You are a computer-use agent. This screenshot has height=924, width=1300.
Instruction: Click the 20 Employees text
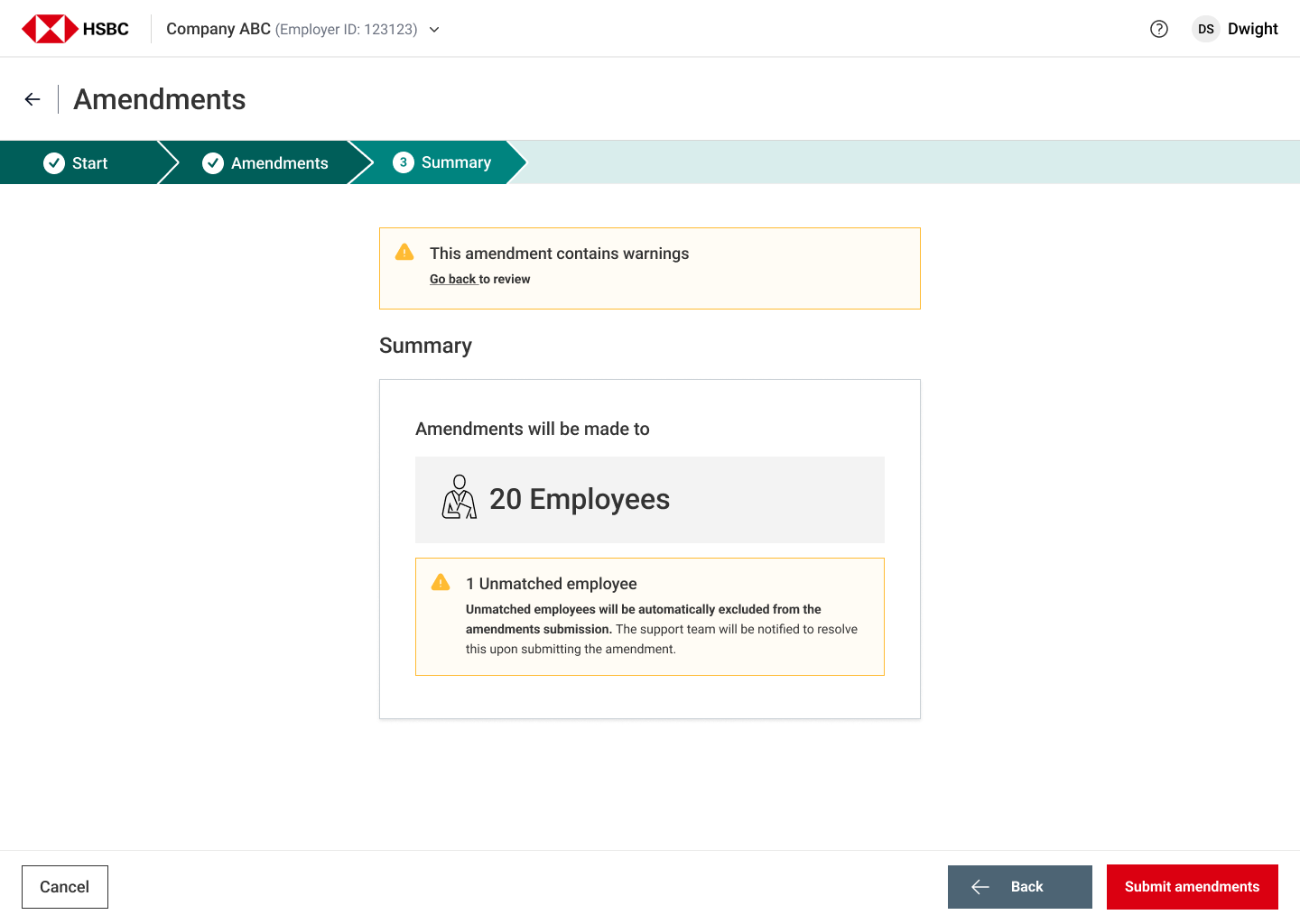(580, 499)
